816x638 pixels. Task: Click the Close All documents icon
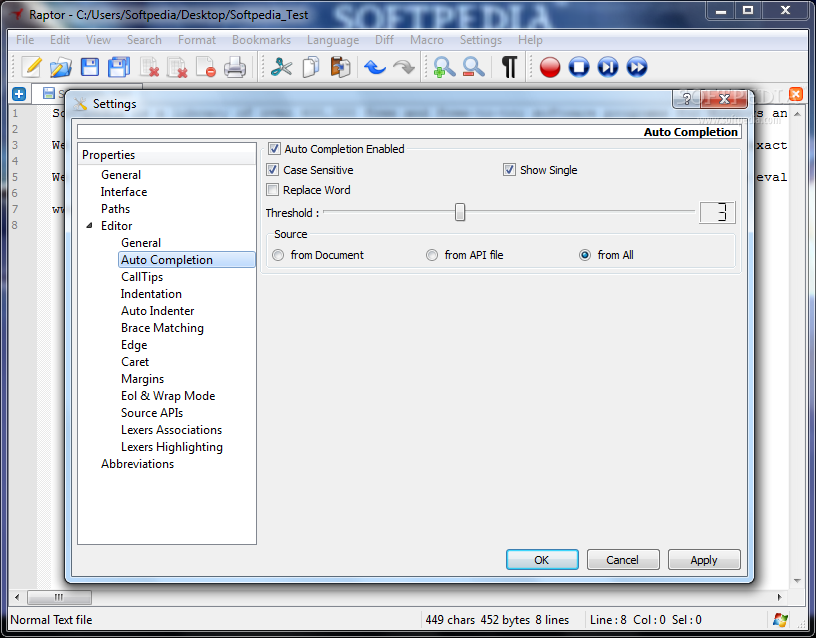pyautogui.click(x=177, y=67)
